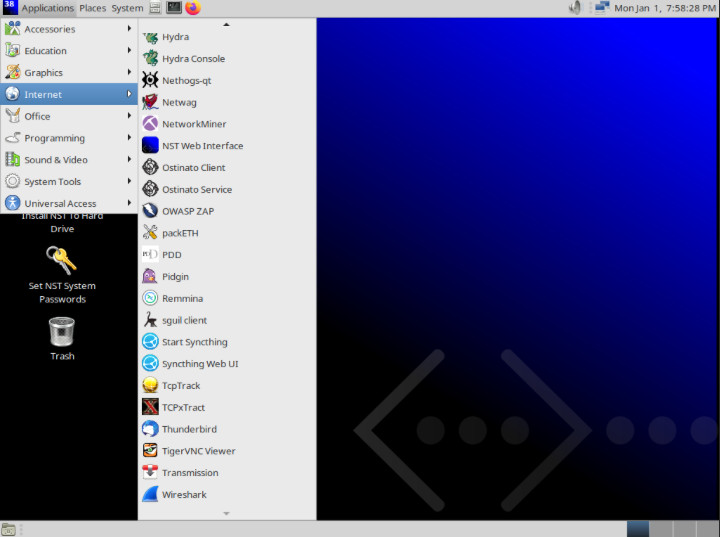
Task: Expand the Office category
Action: point(69,116)
